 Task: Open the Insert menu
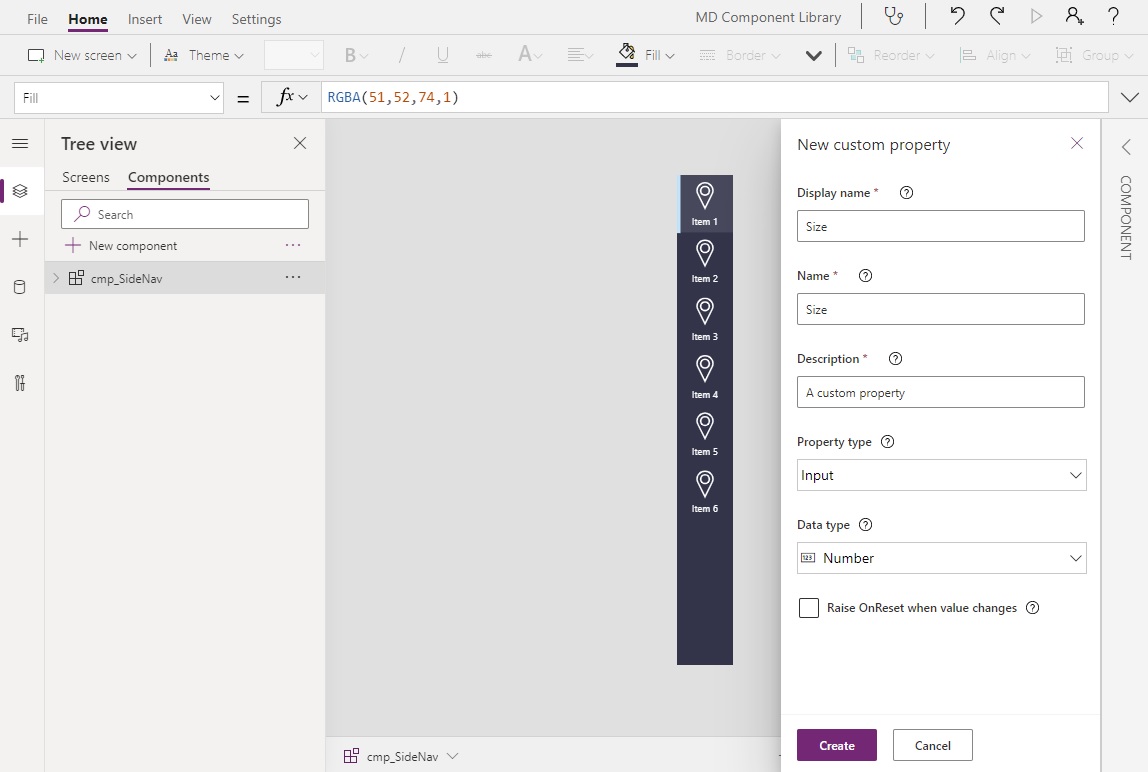tap(144, 18)
